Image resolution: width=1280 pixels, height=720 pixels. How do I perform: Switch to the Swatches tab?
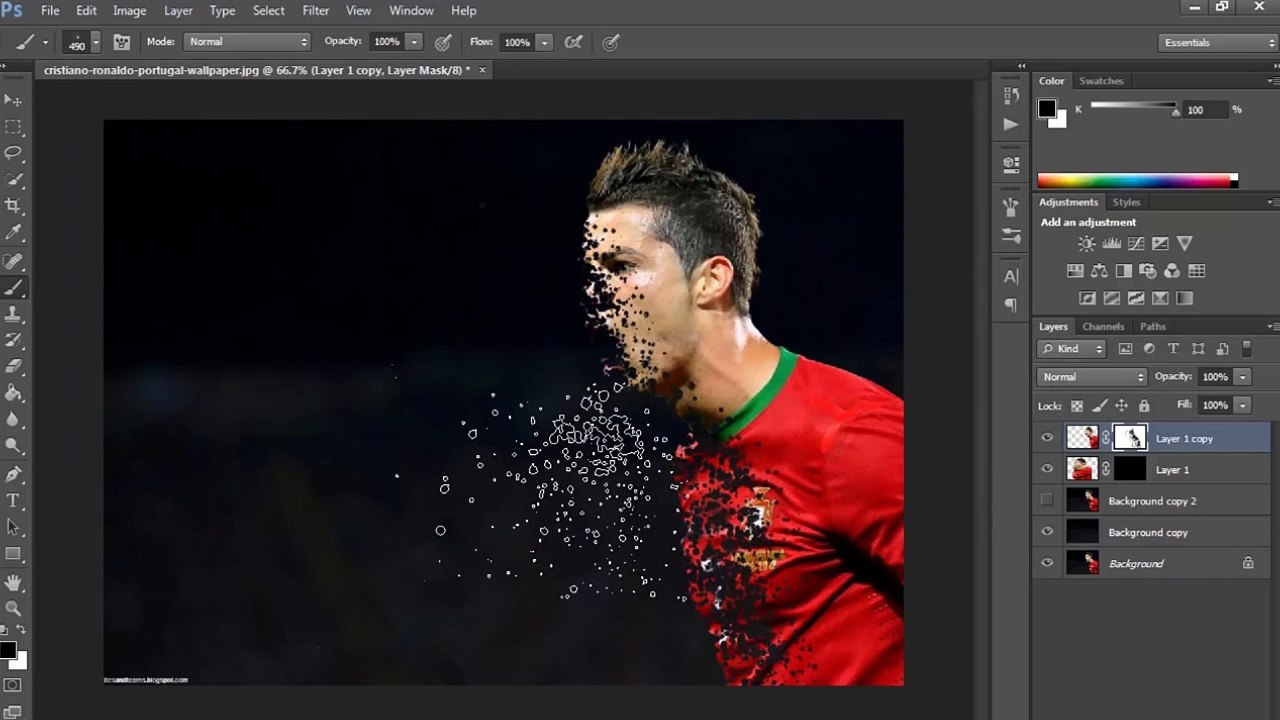coord(1101,81)
